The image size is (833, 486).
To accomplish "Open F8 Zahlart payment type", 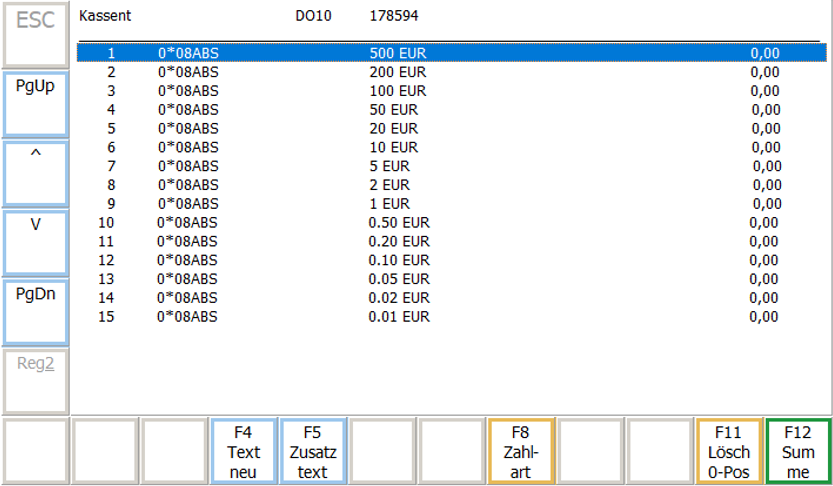I will [520, 451].
